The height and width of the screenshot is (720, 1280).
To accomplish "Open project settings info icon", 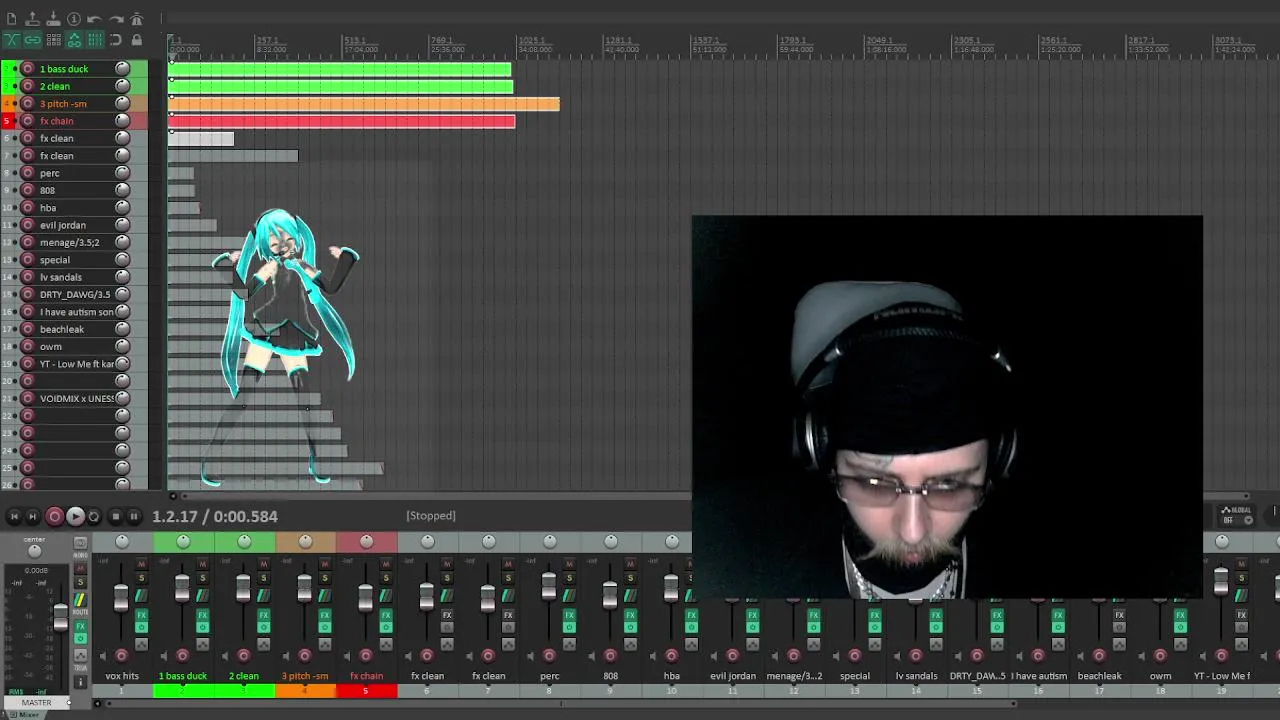I will 74,19.
